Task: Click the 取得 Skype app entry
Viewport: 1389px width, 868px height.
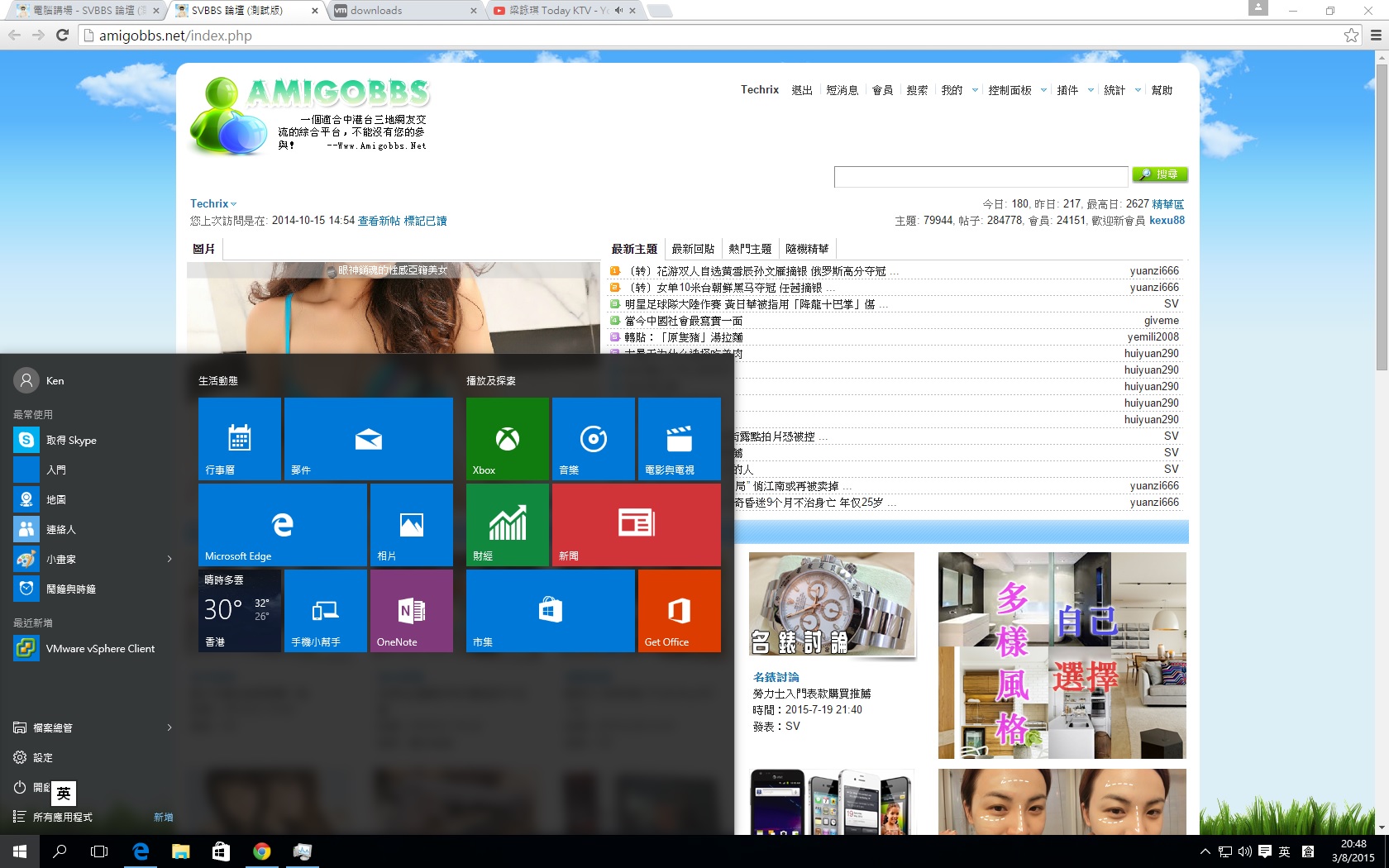Action: (71, 441)
